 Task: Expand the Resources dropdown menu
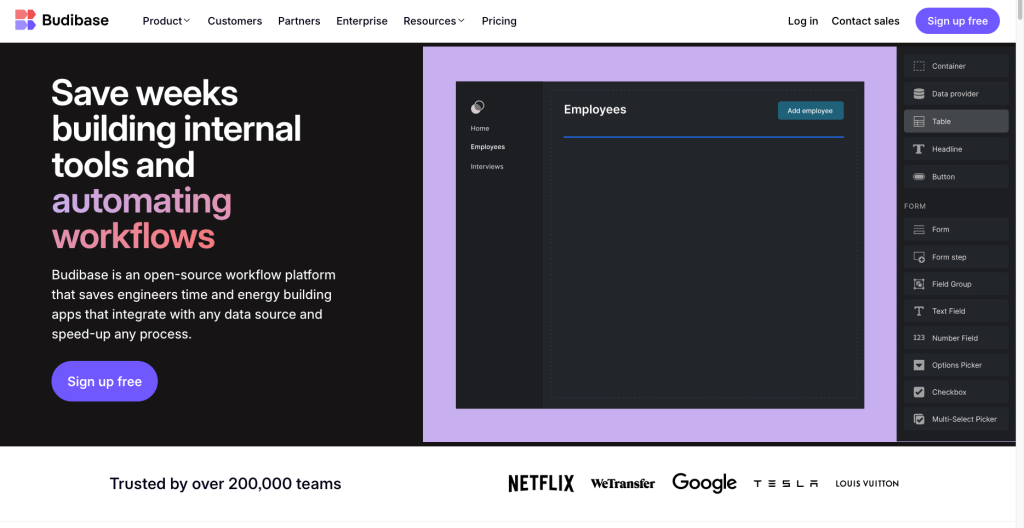pos(434,21)
